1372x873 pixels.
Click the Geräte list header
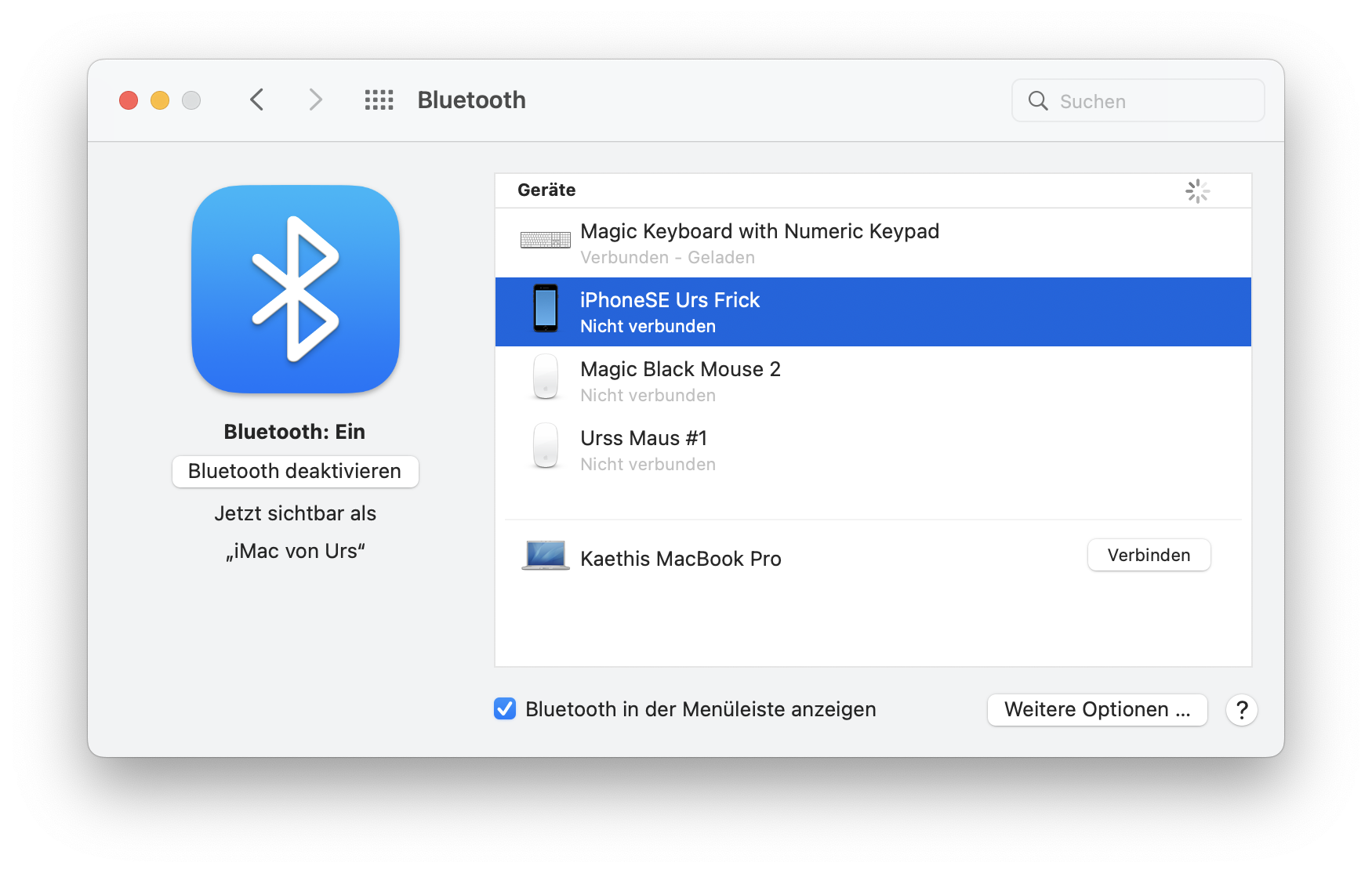(546, 190)
